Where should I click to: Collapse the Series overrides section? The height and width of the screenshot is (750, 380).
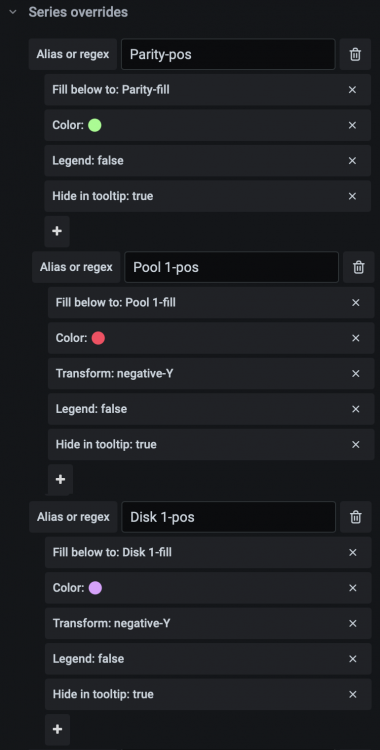tap(13, 12)
